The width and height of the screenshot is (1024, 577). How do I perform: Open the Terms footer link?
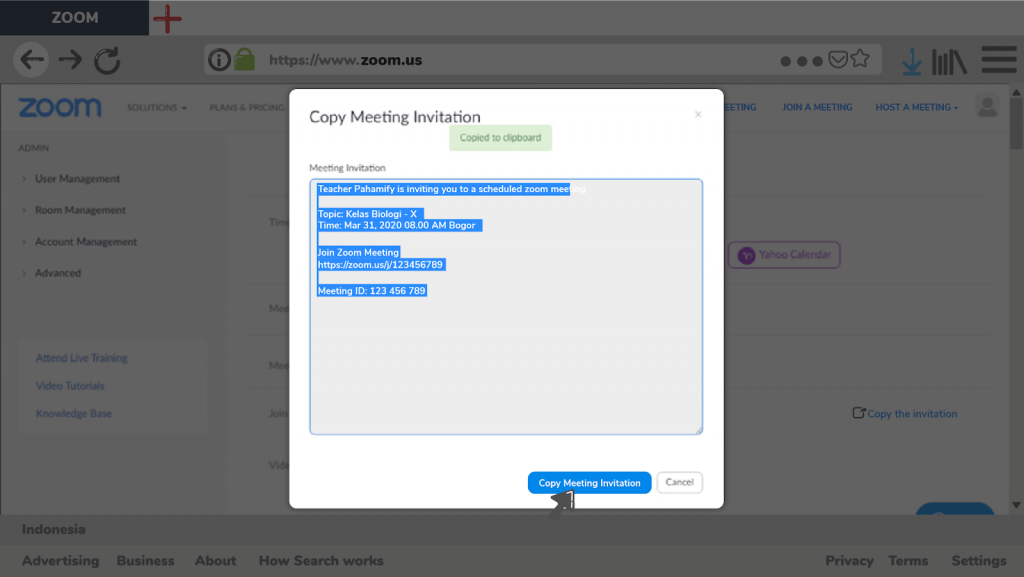point(908,561)
